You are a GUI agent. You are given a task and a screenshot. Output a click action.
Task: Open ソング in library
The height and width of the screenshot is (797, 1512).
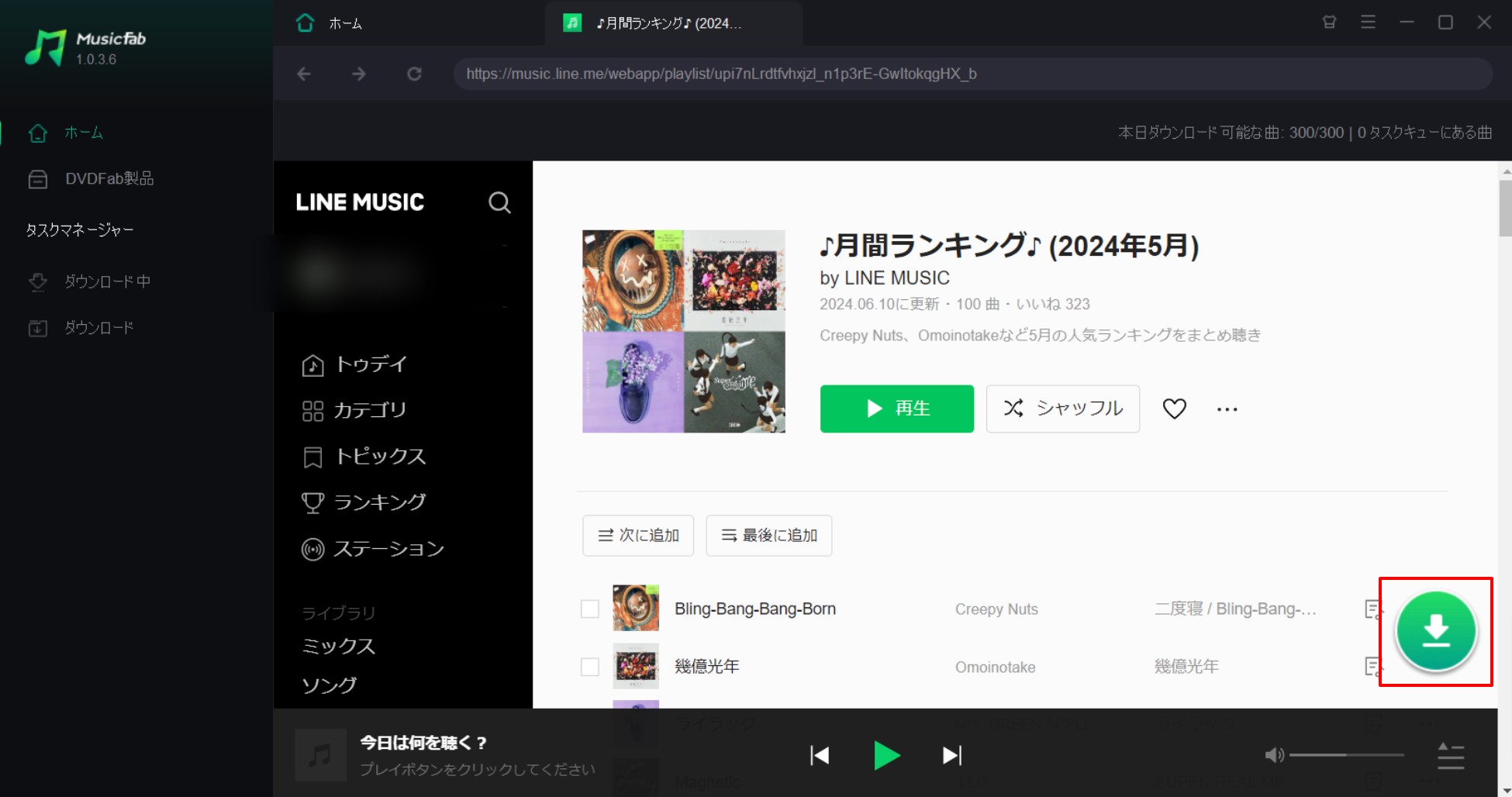click(330, 685)
